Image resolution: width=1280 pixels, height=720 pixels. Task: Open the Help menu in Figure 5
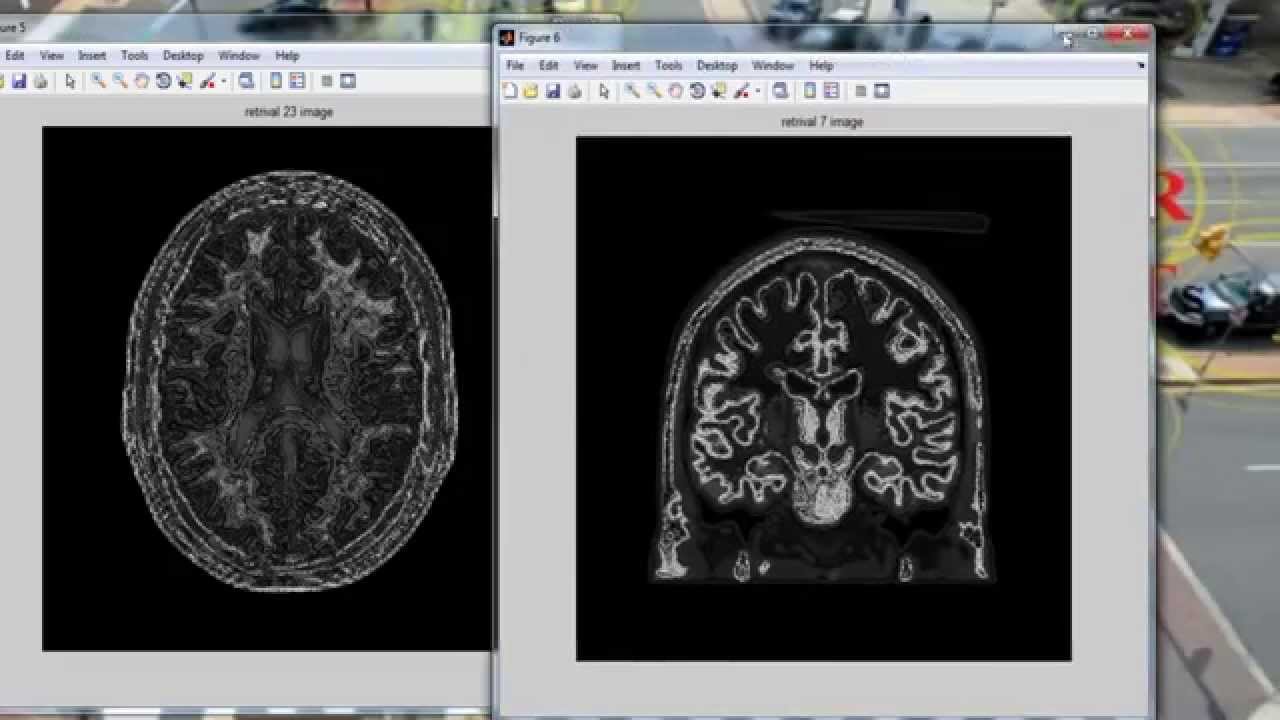coord(287,56)
